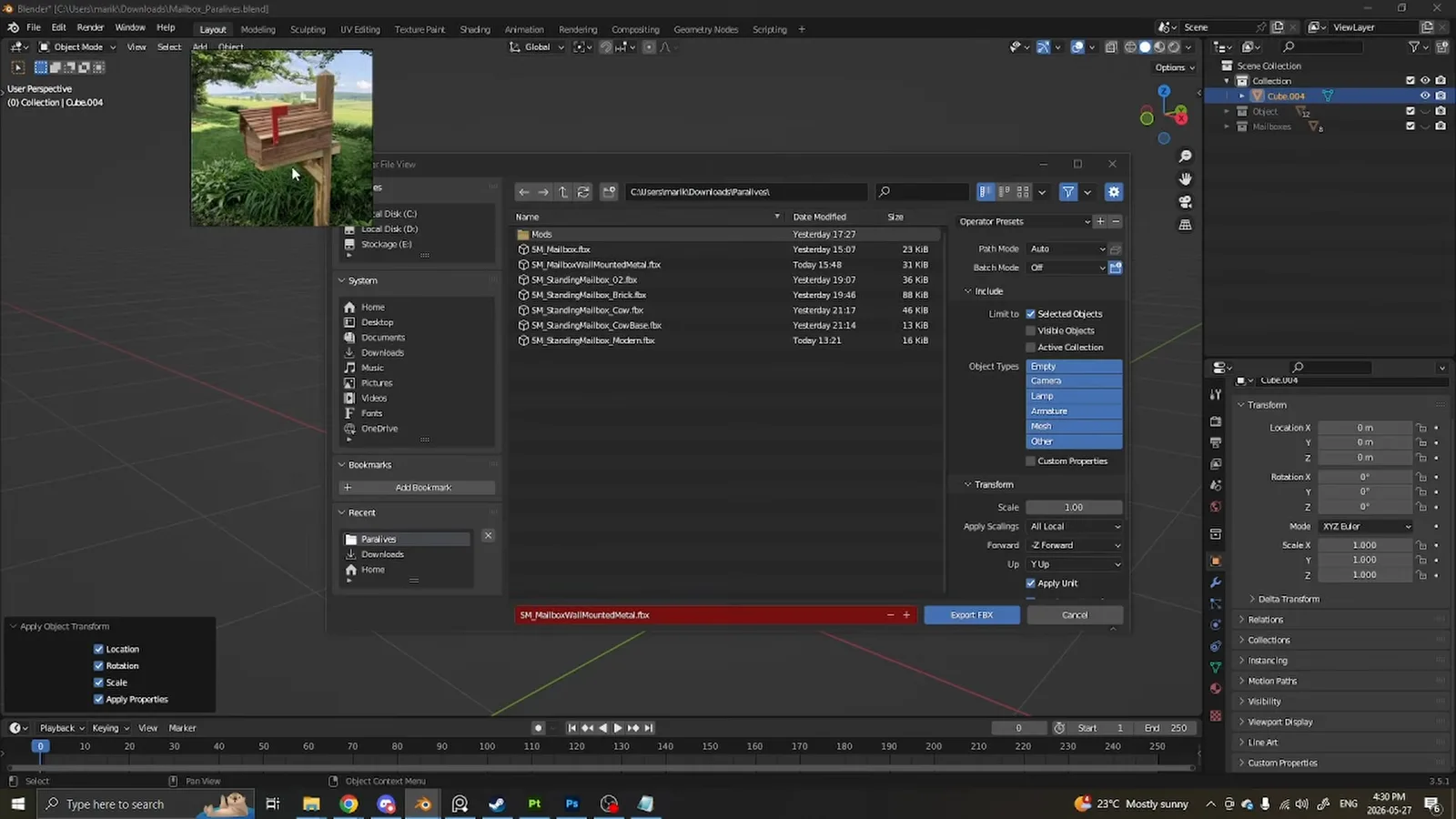Viewport: 1456px width, 819px height.
Task: Open the Modeling workspace tab
Action: click(258, 29)
